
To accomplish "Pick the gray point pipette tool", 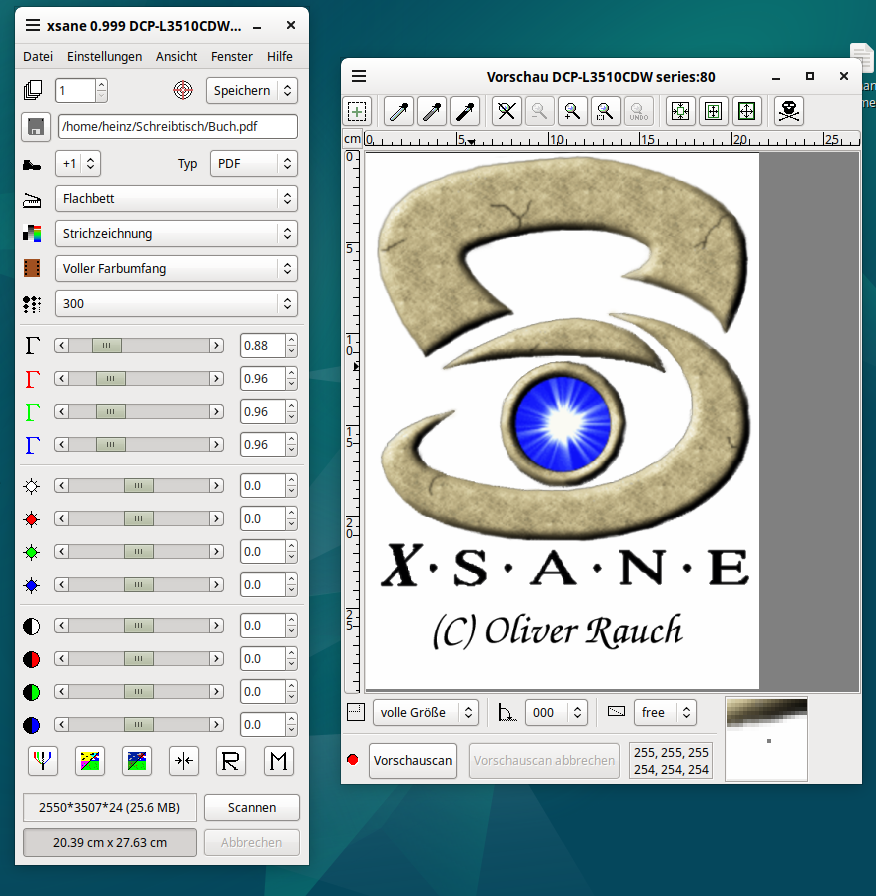I will 432,111.
